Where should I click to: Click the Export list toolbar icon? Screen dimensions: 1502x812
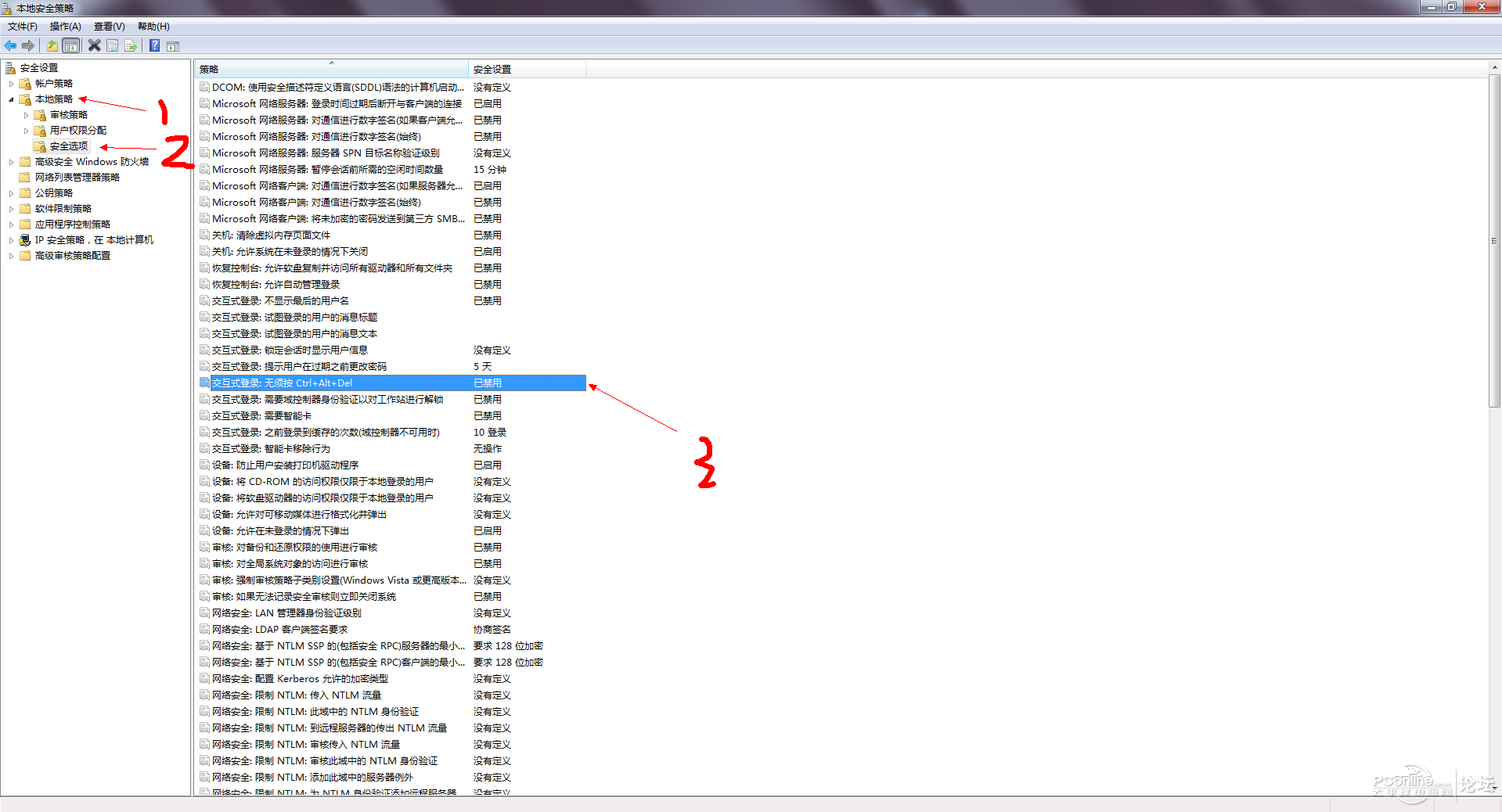(x=131, y=46)
